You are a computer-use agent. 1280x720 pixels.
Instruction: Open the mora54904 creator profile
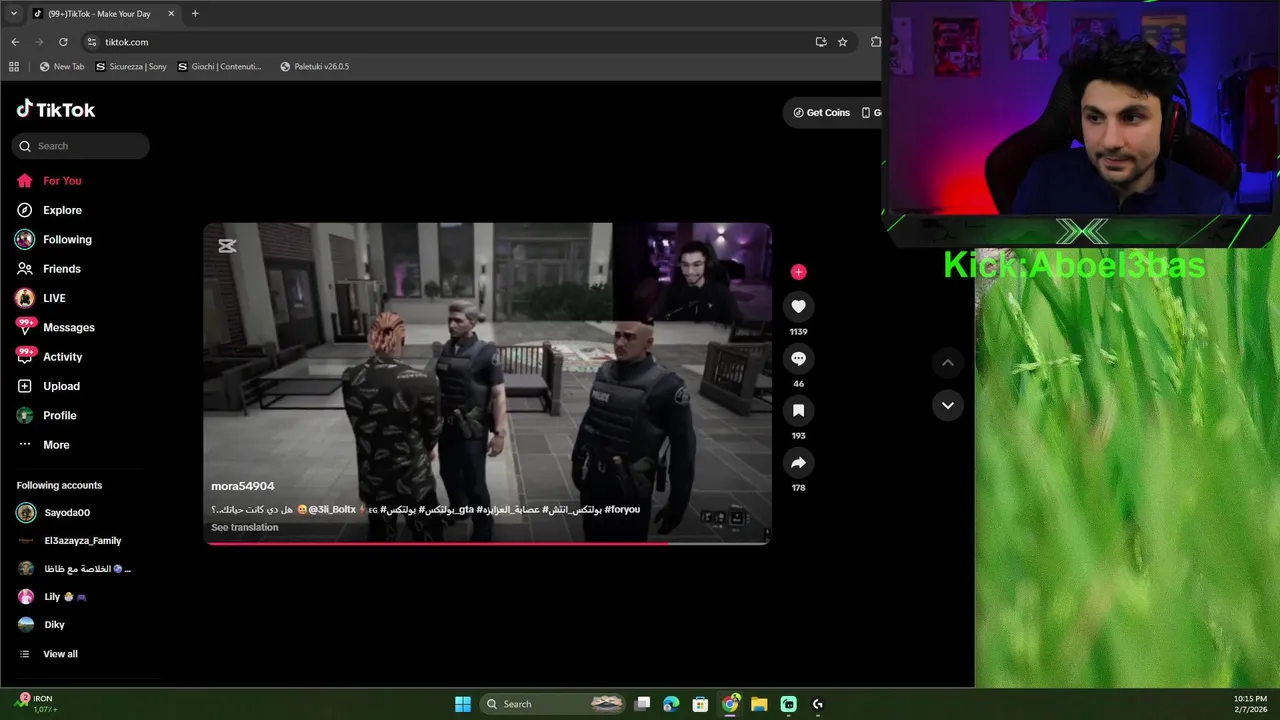[242, 486]
